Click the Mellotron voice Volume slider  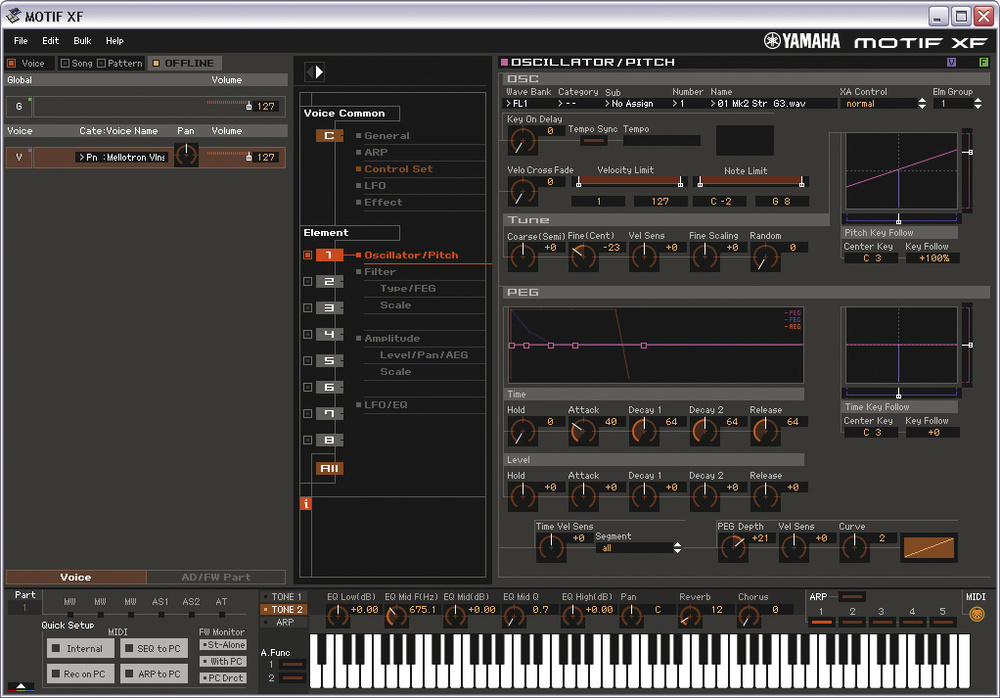(229, 156)
